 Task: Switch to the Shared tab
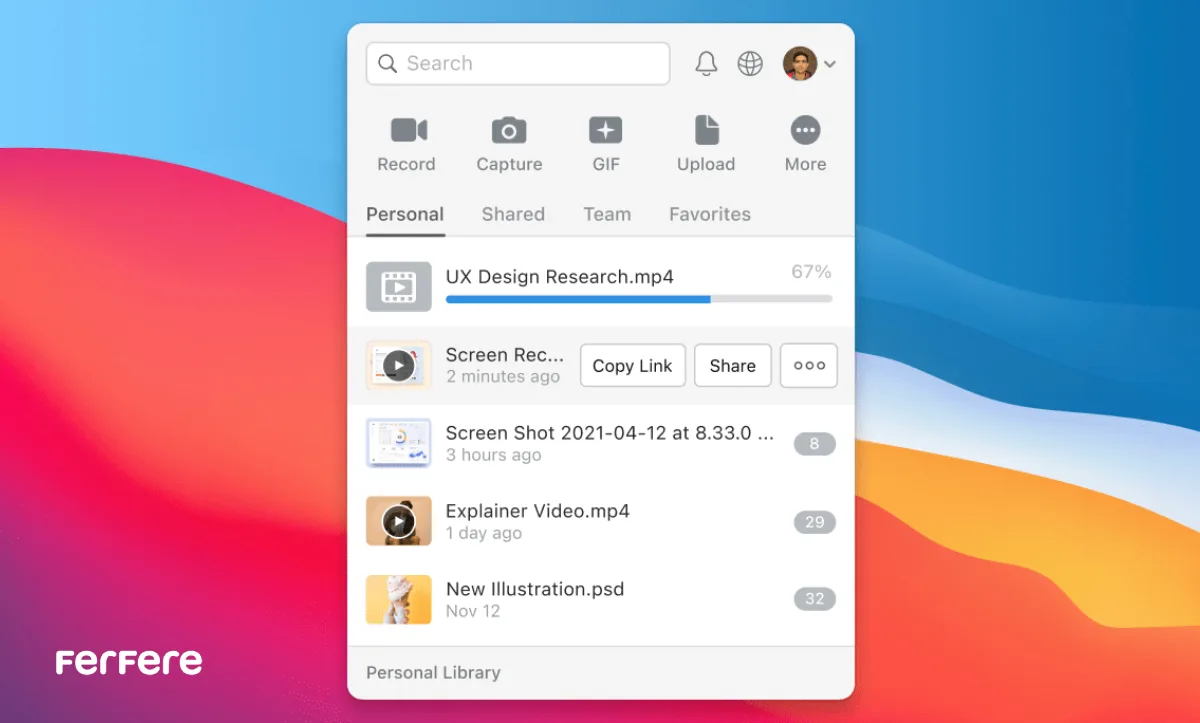513,214
